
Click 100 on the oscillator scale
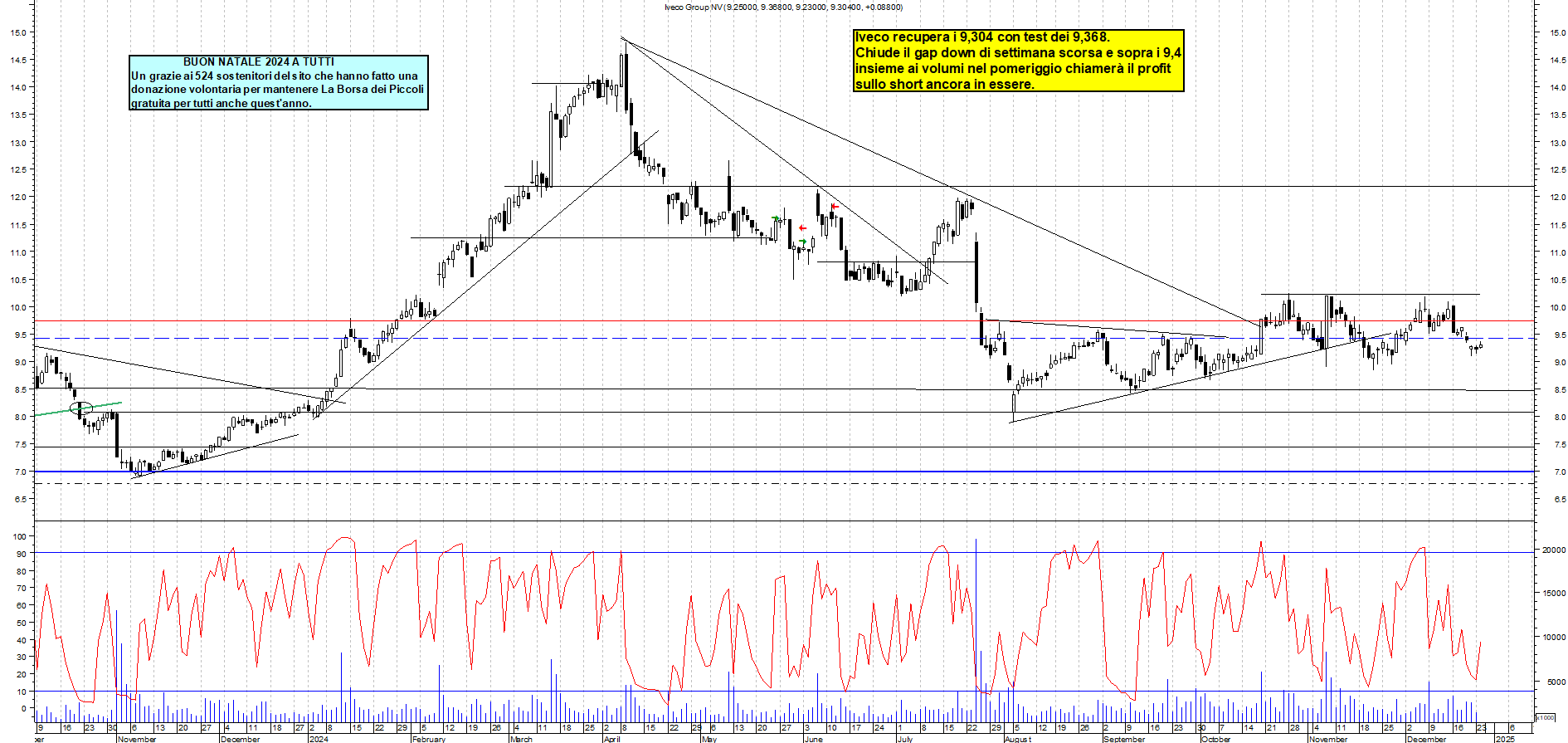(x=20, y=536)
